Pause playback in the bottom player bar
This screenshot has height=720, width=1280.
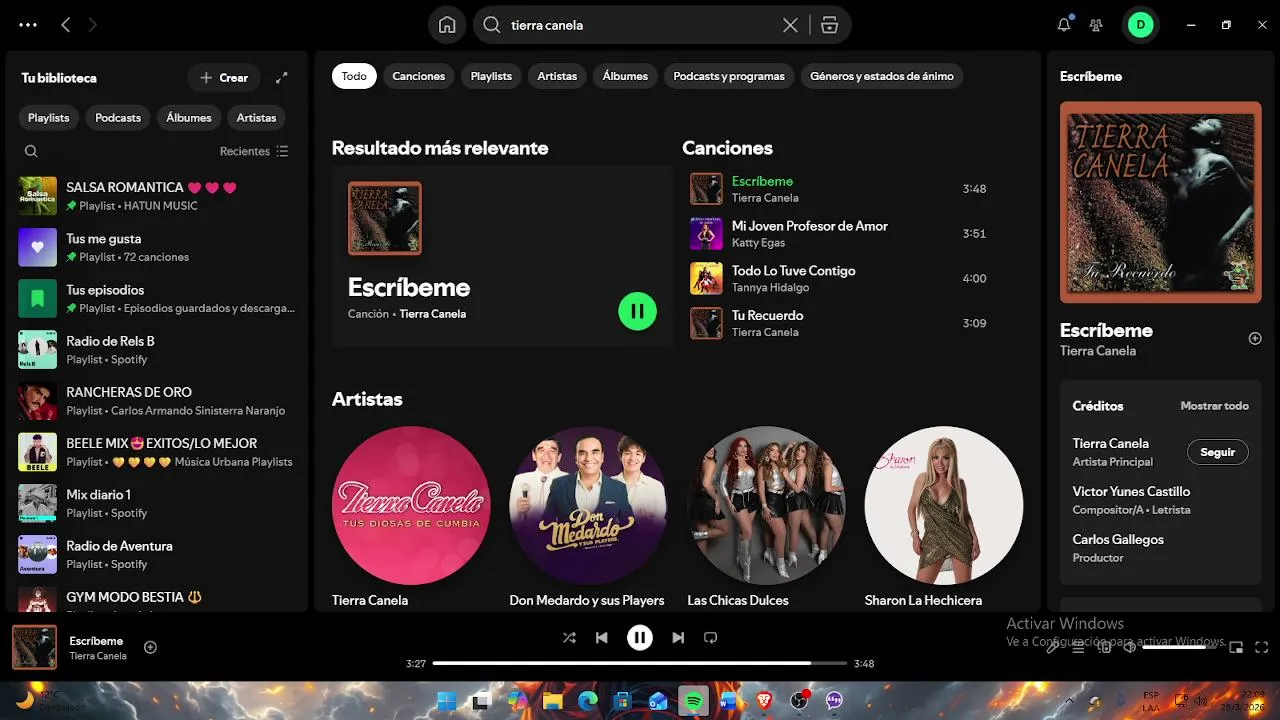(x=640, y=637)
